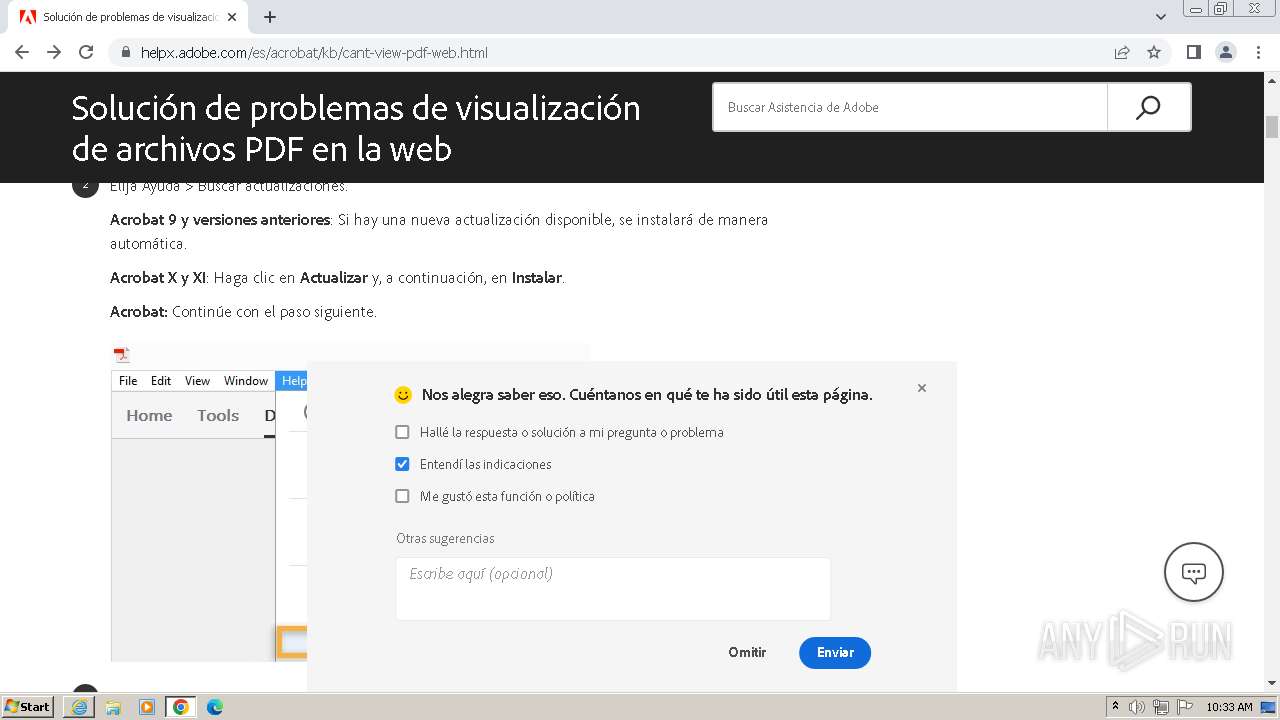Screen dimensions: 1280x720
Task: Click the volume speaker tray icon
Action: [1137, 707]
